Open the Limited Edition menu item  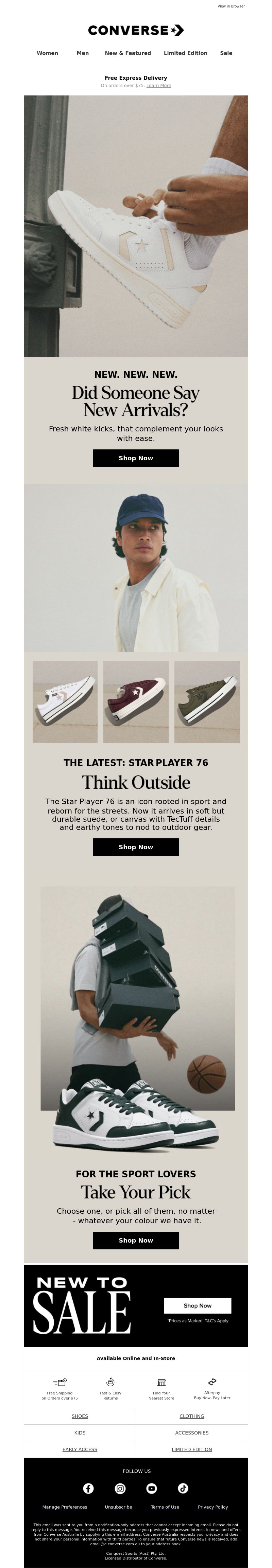pyautogui.click(x=185, y=53)
